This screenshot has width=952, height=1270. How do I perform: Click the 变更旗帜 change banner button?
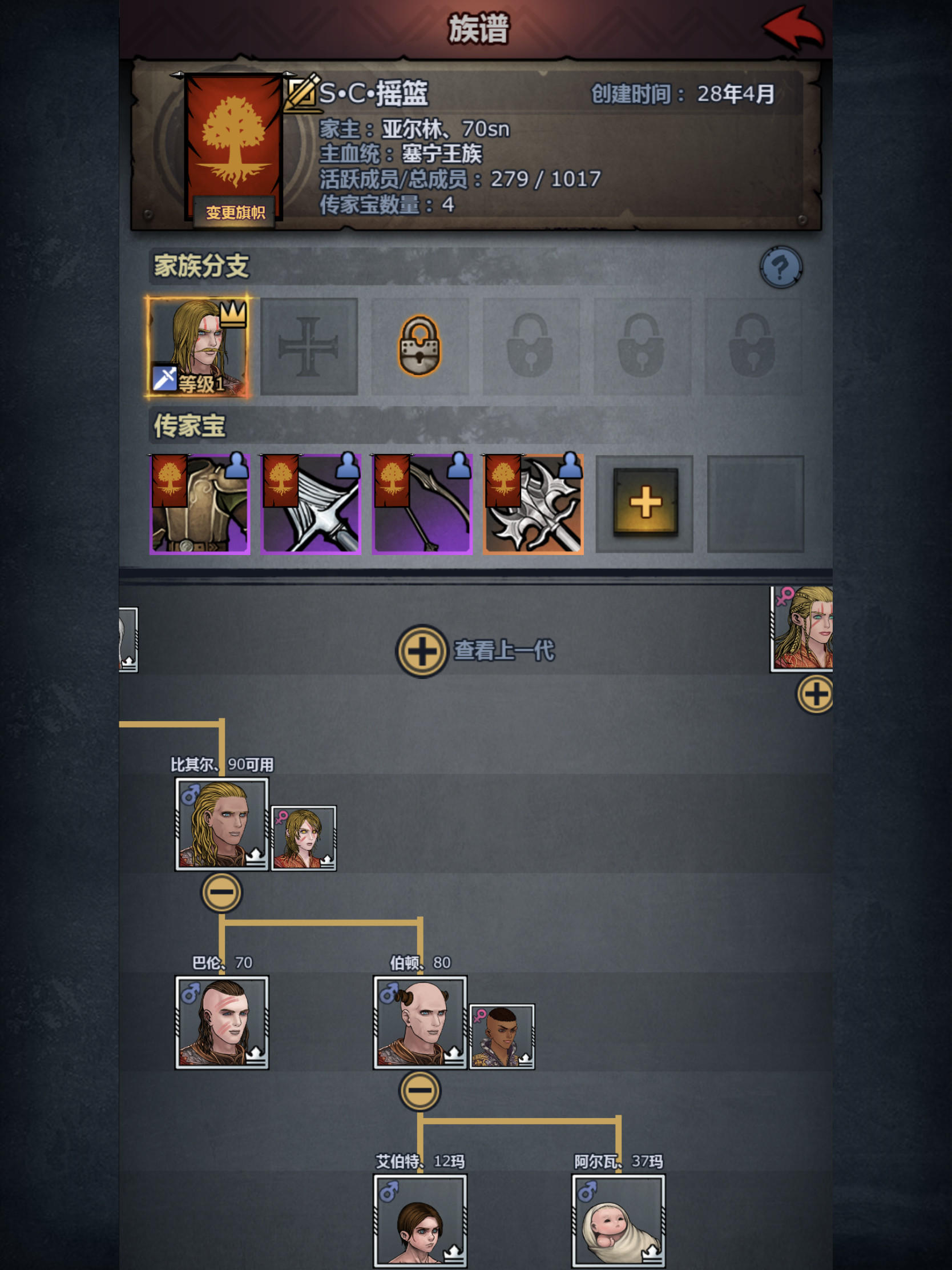tap(234, 213)
